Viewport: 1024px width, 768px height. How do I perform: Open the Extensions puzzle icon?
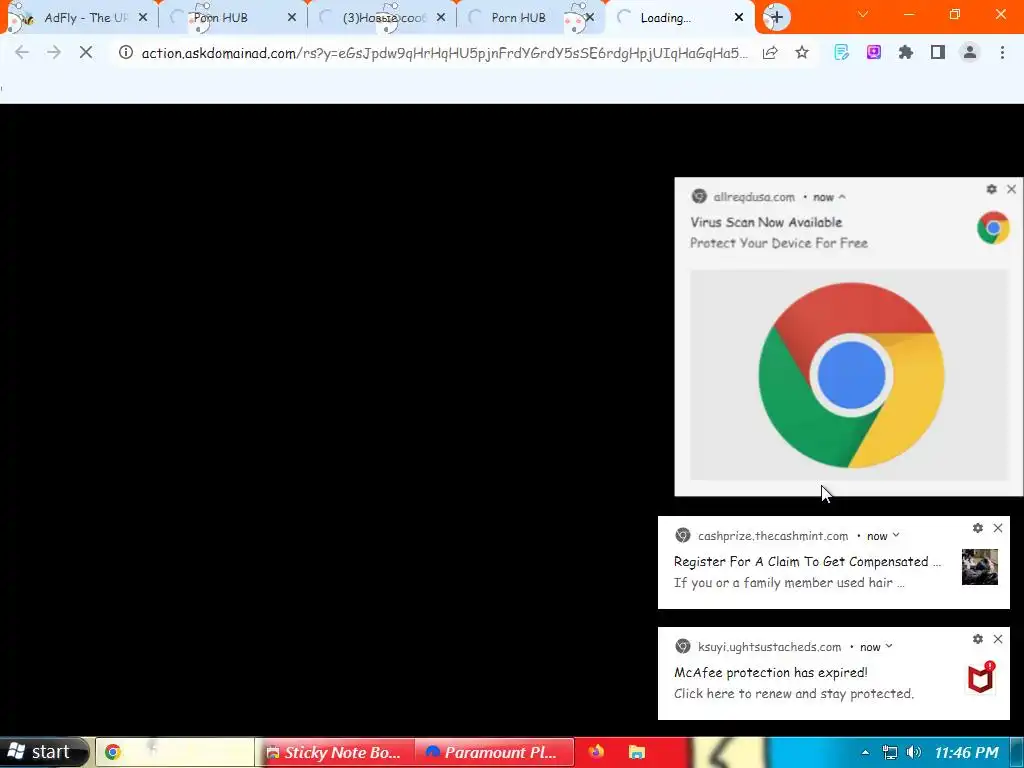coord(906,52)
